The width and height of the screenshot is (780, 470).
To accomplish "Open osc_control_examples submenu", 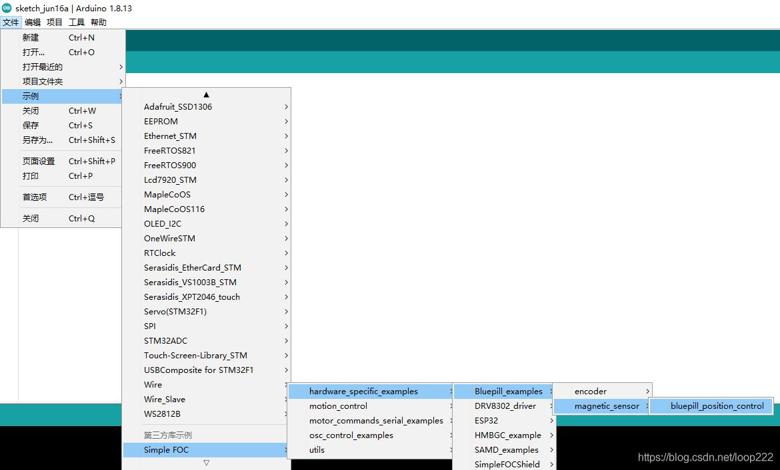I will (x=371, y=436).
